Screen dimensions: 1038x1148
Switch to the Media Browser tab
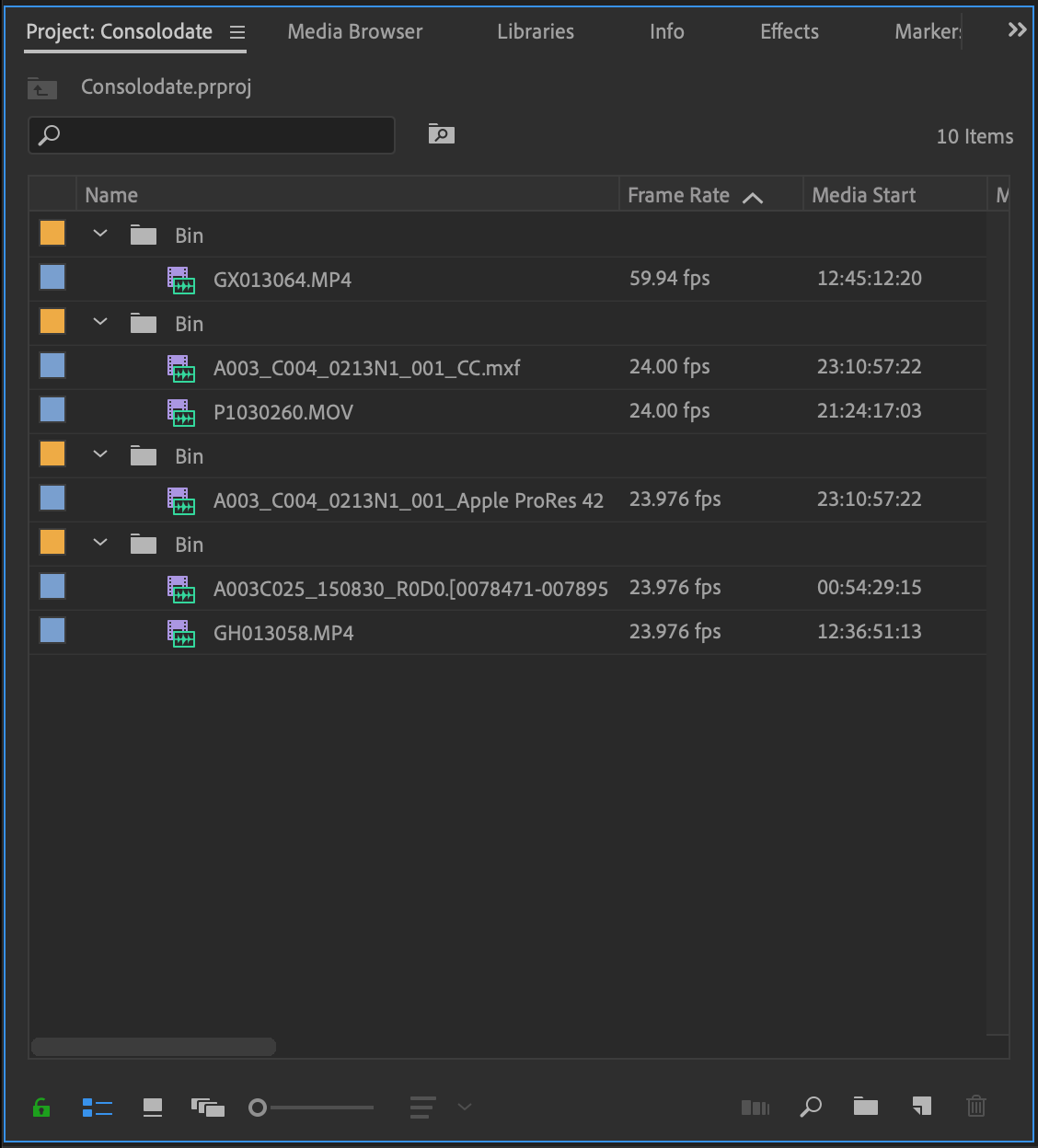pos(354,30)
